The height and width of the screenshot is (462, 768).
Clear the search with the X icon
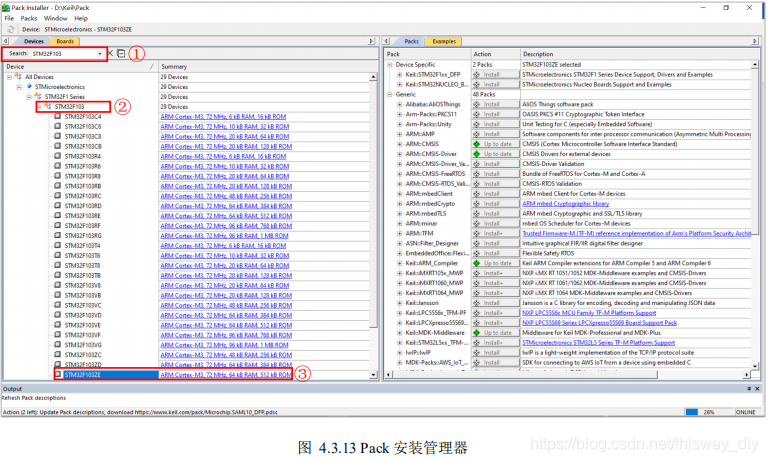[110, 53]
